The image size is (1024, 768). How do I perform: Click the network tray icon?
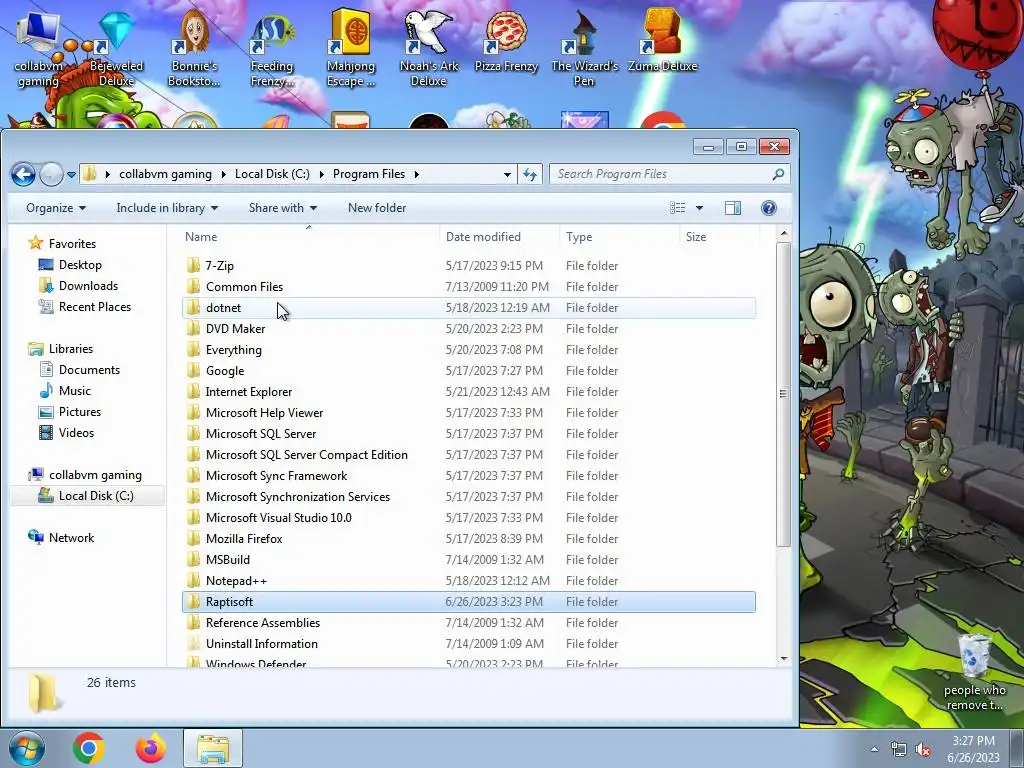tap(899, 750)
